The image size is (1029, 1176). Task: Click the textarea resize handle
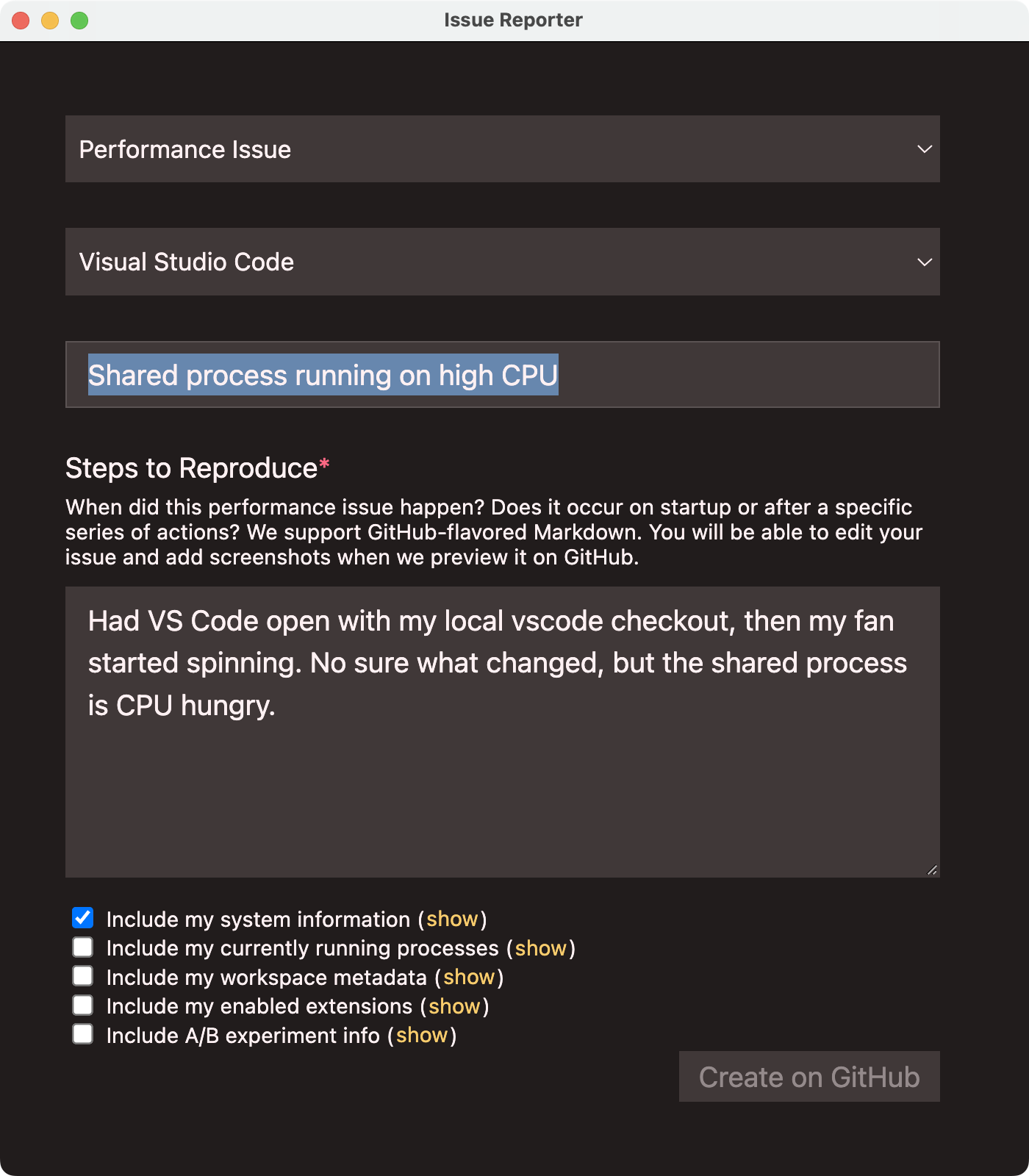pyautogui.click(x=932, y=870)
